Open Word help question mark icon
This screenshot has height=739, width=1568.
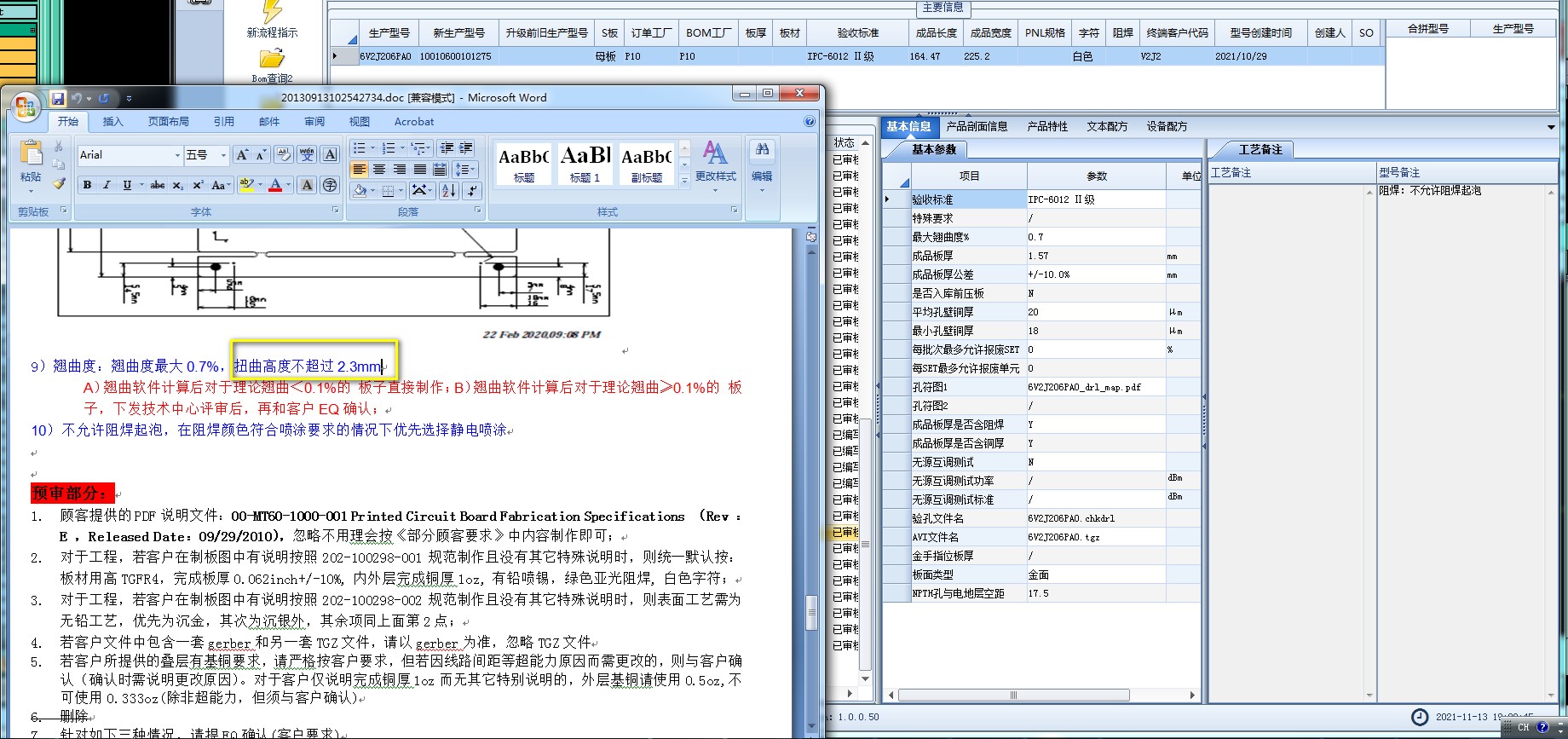(810, 122)
